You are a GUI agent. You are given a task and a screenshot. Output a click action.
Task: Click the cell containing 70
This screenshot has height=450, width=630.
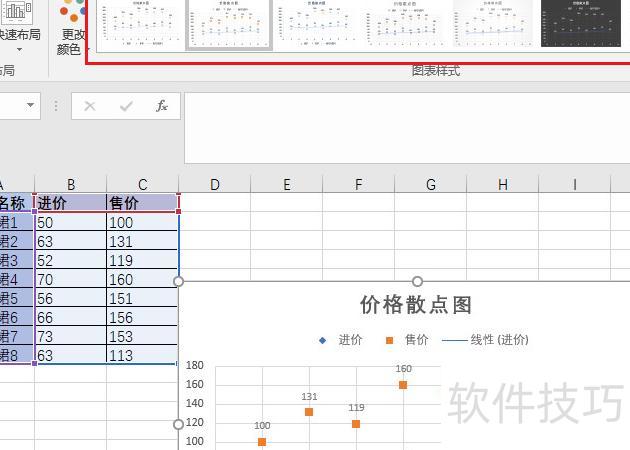click(71, 279)
